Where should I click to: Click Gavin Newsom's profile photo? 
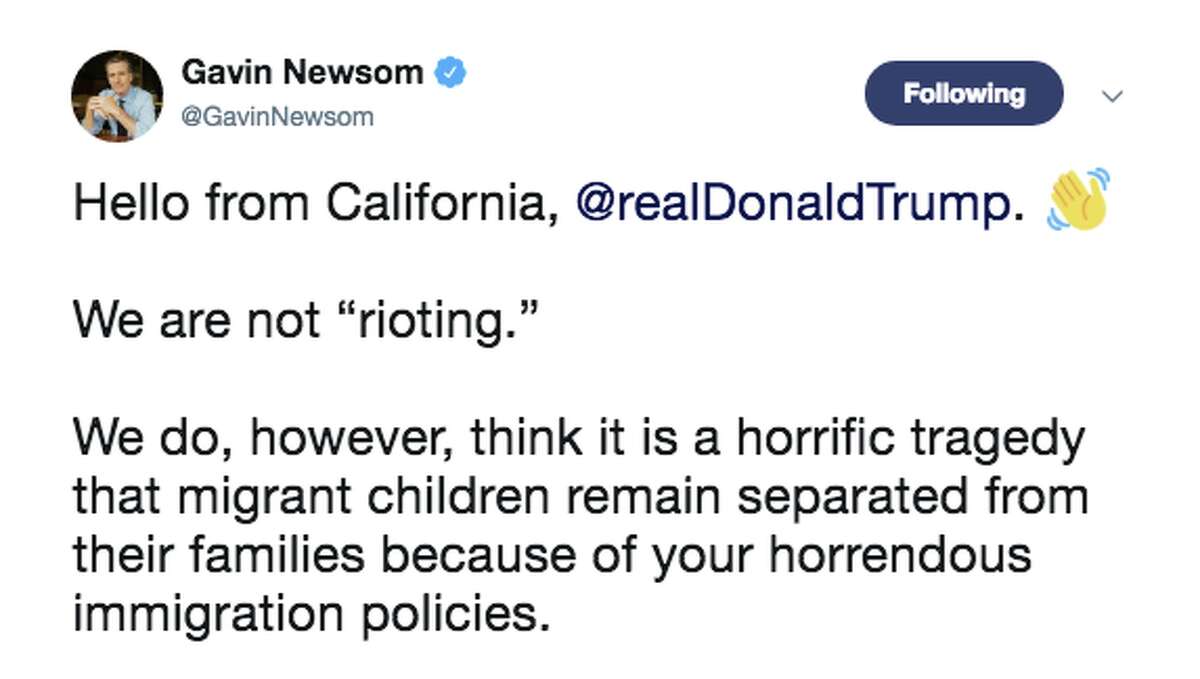tap(117, 94)
